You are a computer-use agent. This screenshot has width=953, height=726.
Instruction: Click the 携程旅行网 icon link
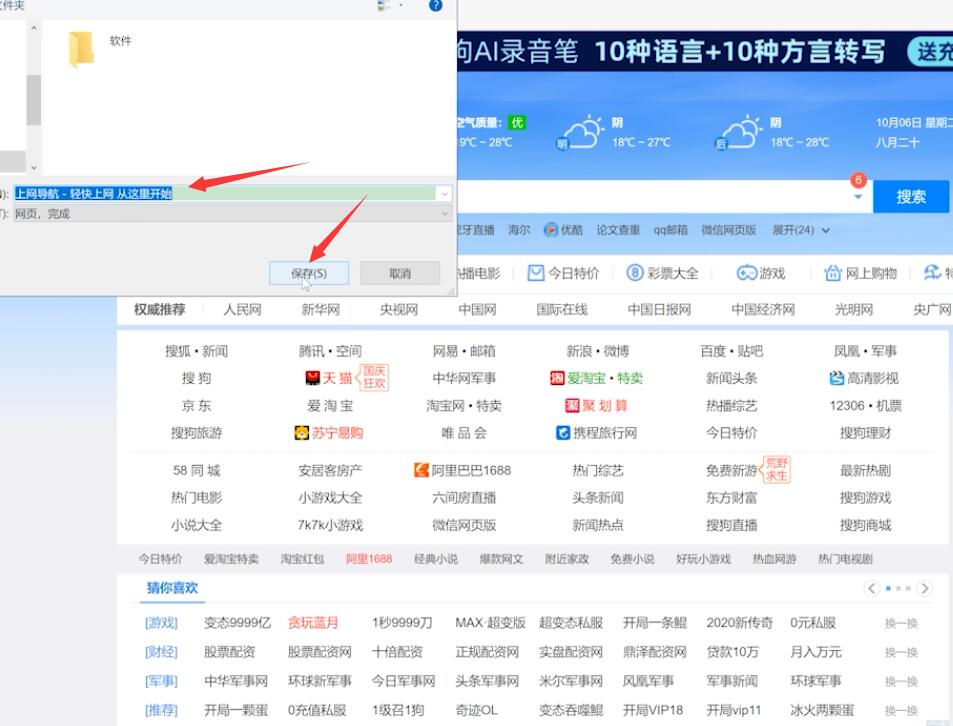(x=596, y=433)
